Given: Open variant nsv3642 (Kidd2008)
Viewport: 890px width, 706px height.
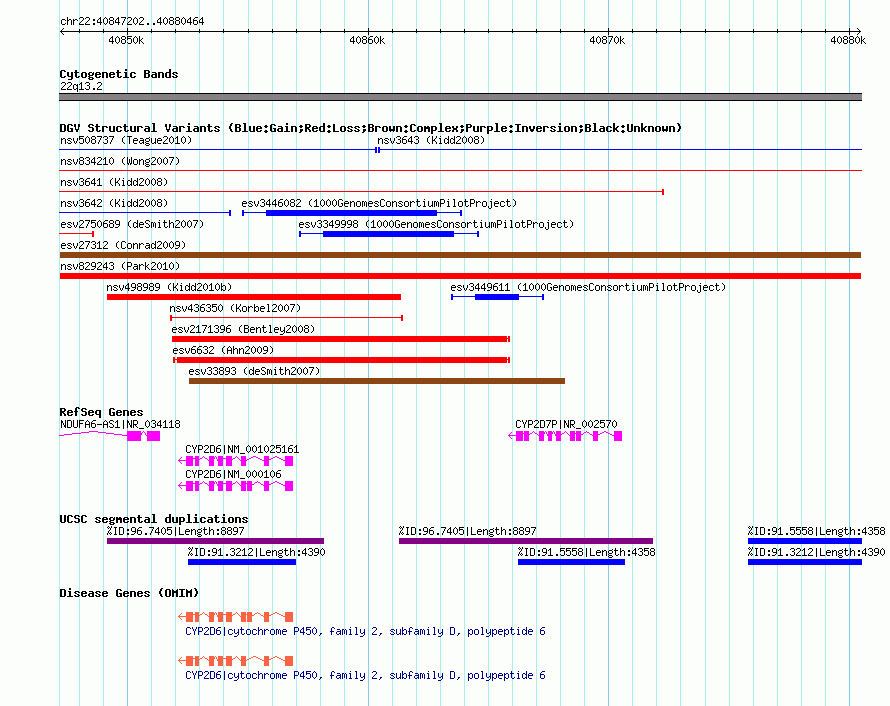Looking at the screenshot, I should tap(114, 203).
